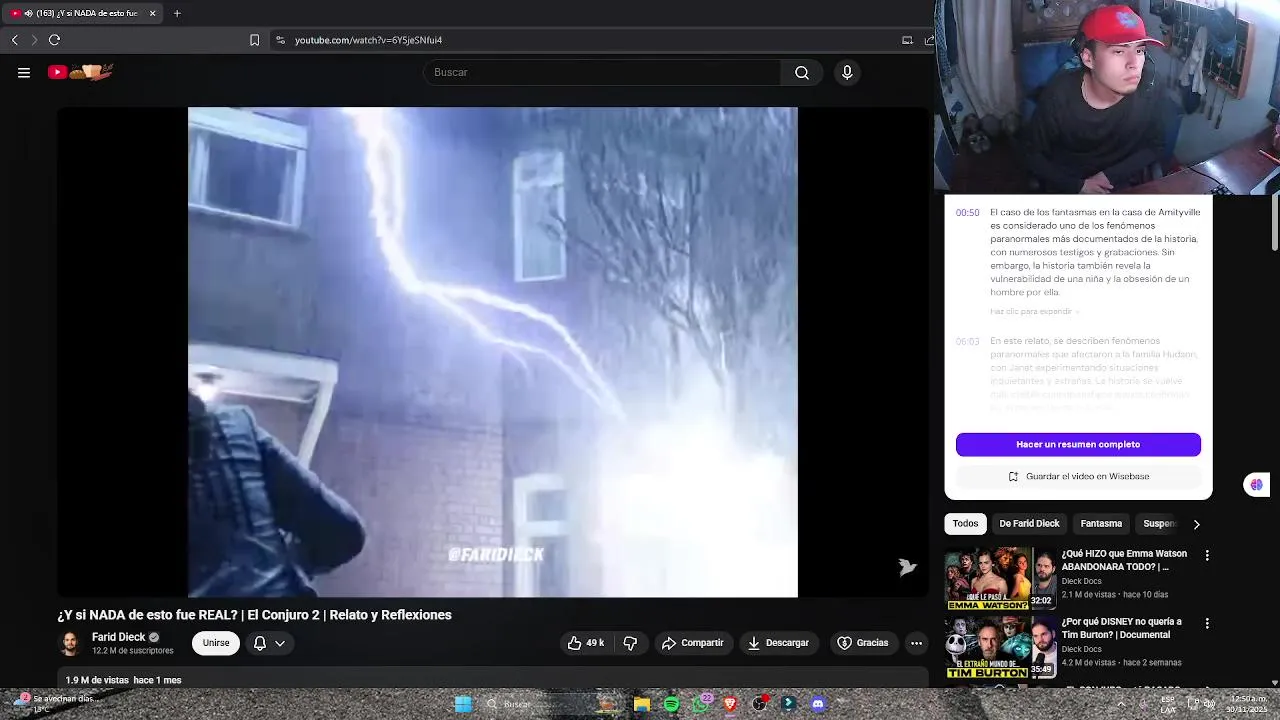
Task: Click the search magnifier button
Action: [802, 72]
